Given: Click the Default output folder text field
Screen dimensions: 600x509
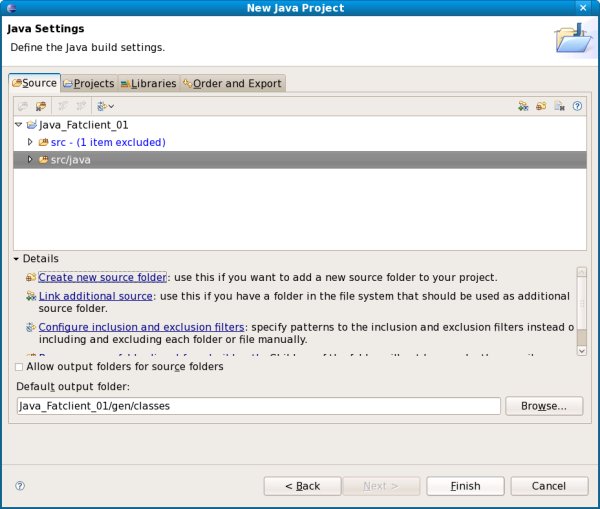Looking at the screenshot, I should point(258,406).
